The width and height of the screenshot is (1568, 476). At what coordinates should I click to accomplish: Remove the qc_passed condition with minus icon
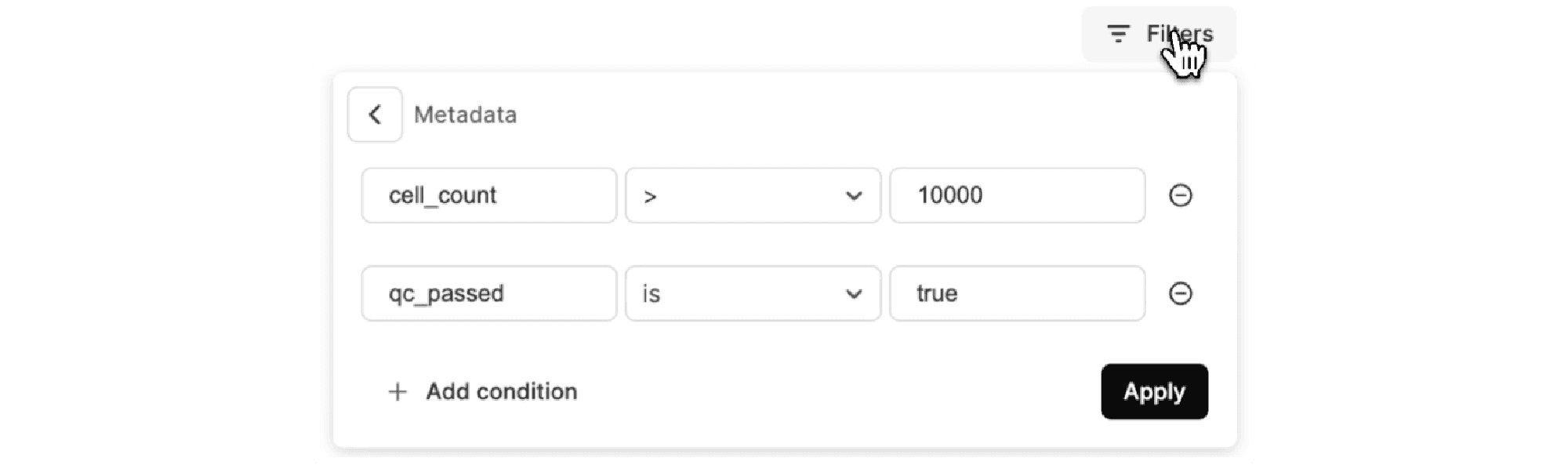(1180, 293)
